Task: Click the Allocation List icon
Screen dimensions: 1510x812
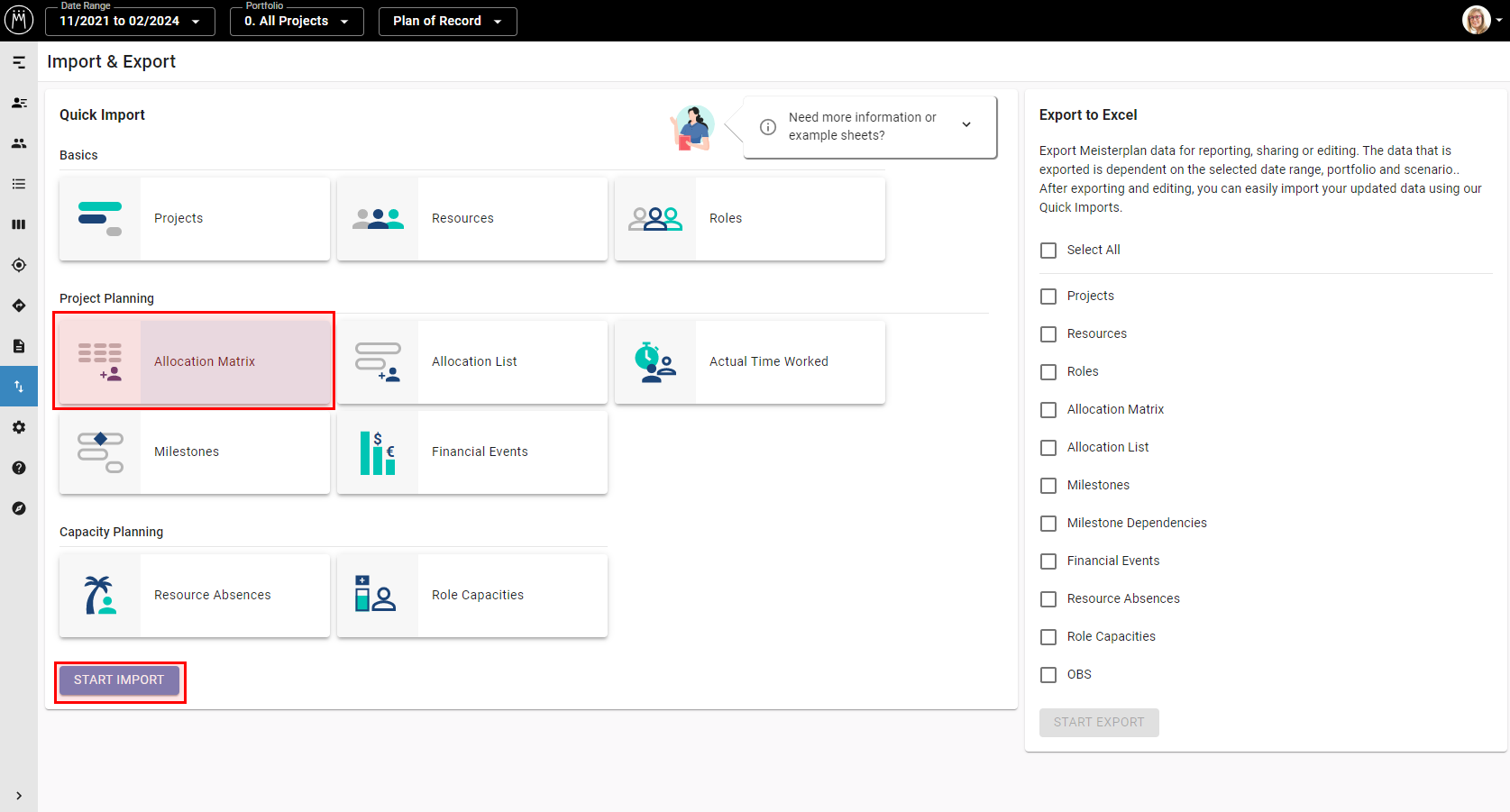Action: (378, 361)
